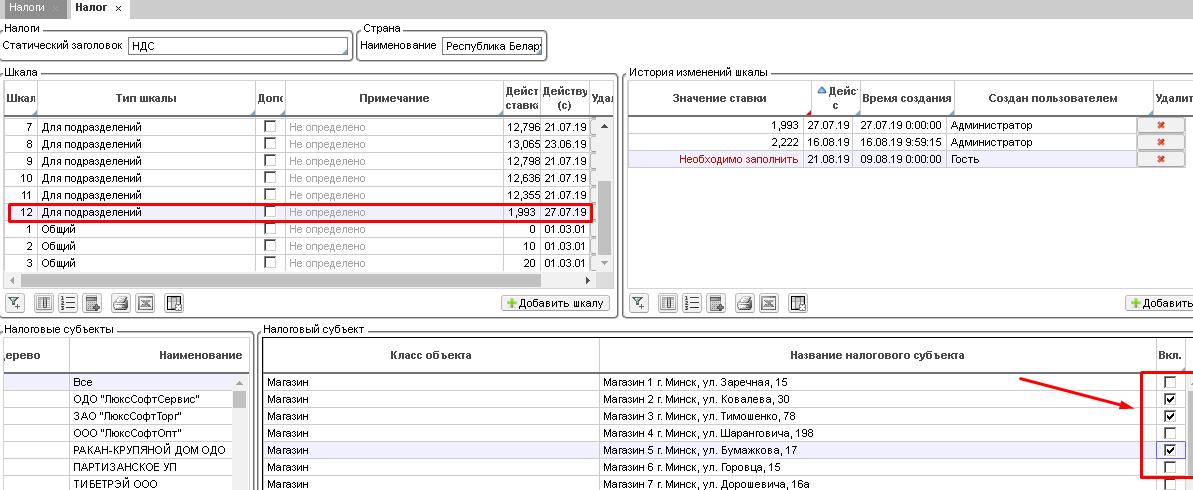Click the filter icon under the Шкала table
1193x490 pixels.
(14, 303)
